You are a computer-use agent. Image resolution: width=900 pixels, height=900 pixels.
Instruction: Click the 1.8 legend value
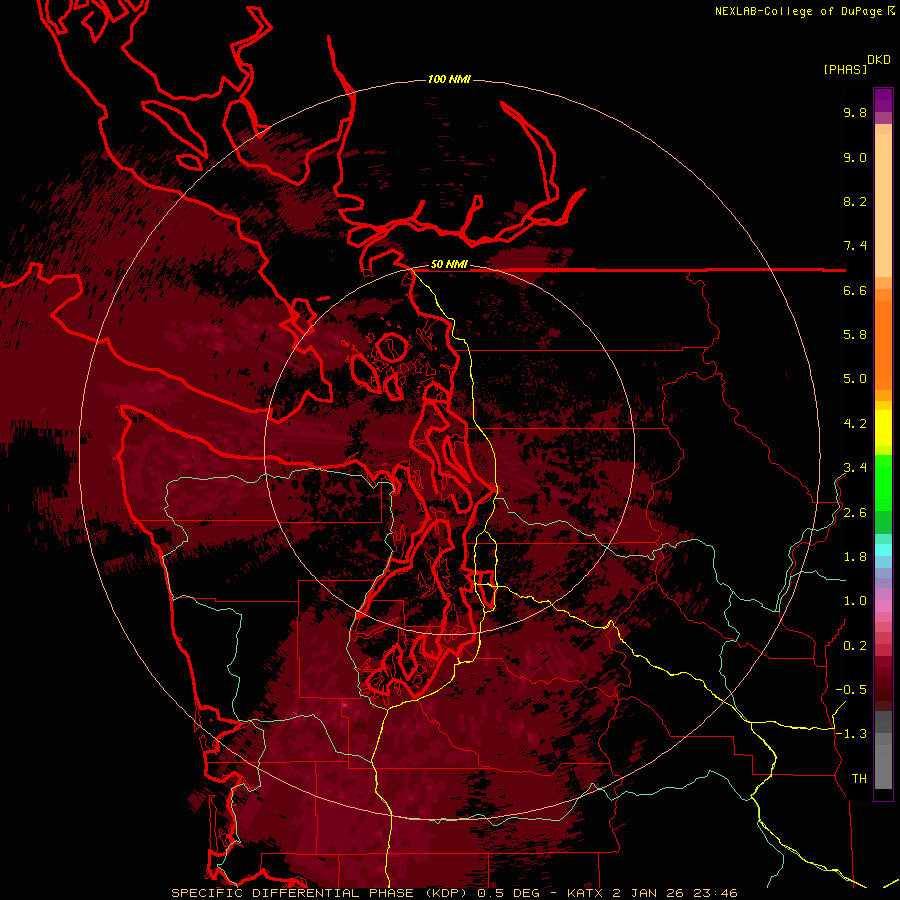[855, 557]
